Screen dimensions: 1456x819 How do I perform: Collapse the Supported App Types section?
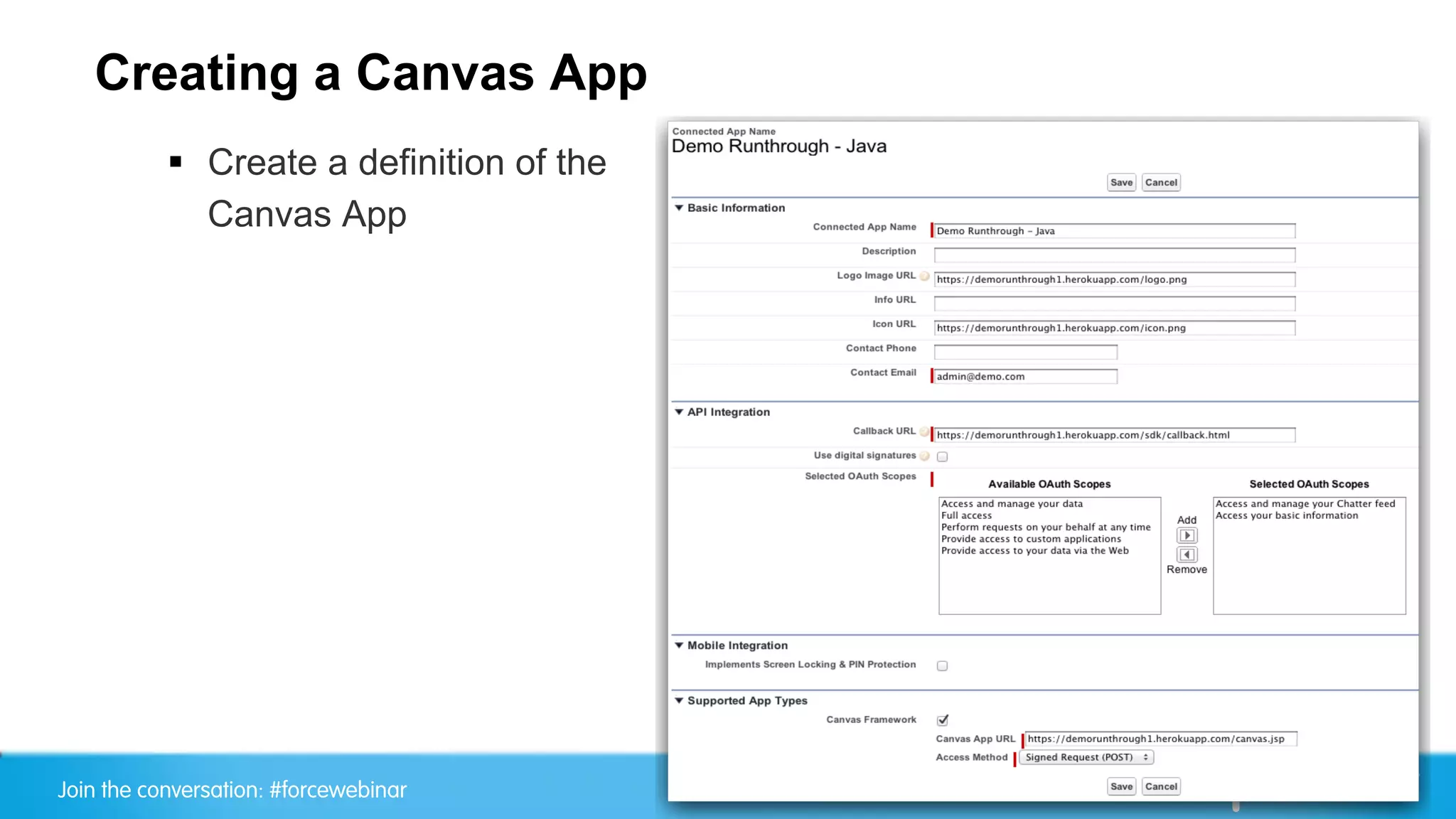pos(679,701)
